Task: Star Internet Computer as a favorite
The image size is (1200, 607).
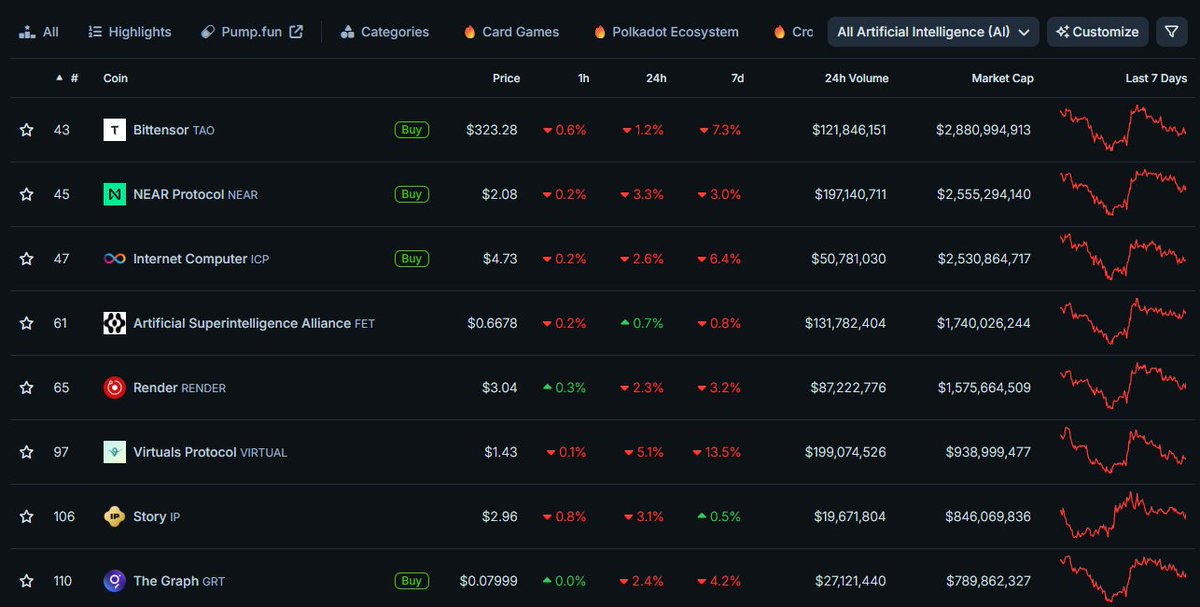Action: pyautogui.click(x=27, y=259)
